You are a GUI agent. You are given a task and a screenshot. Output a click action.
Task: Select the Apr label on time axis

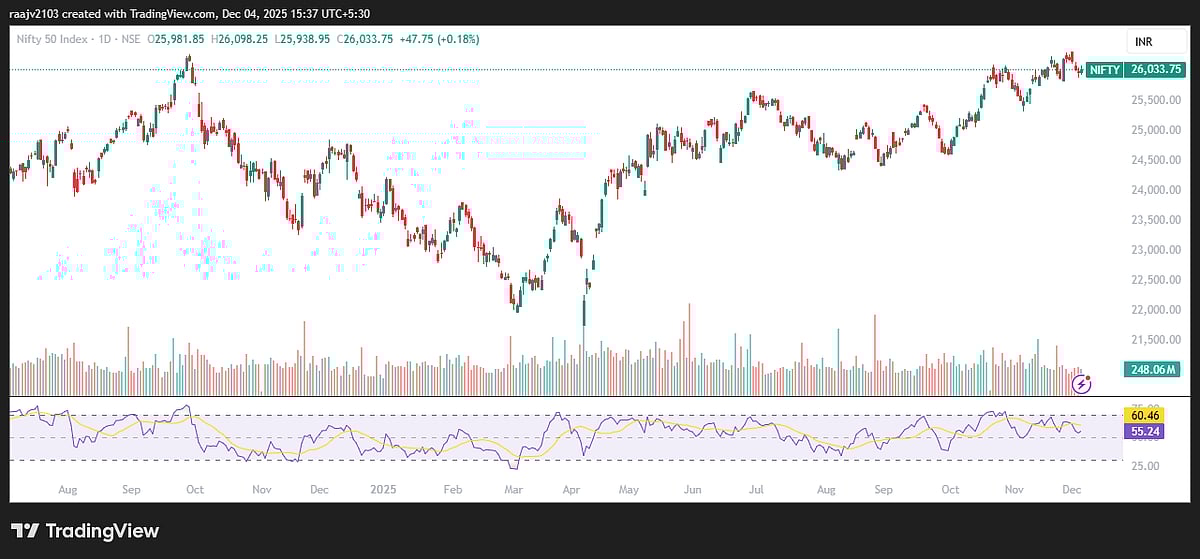coord(571,491)
